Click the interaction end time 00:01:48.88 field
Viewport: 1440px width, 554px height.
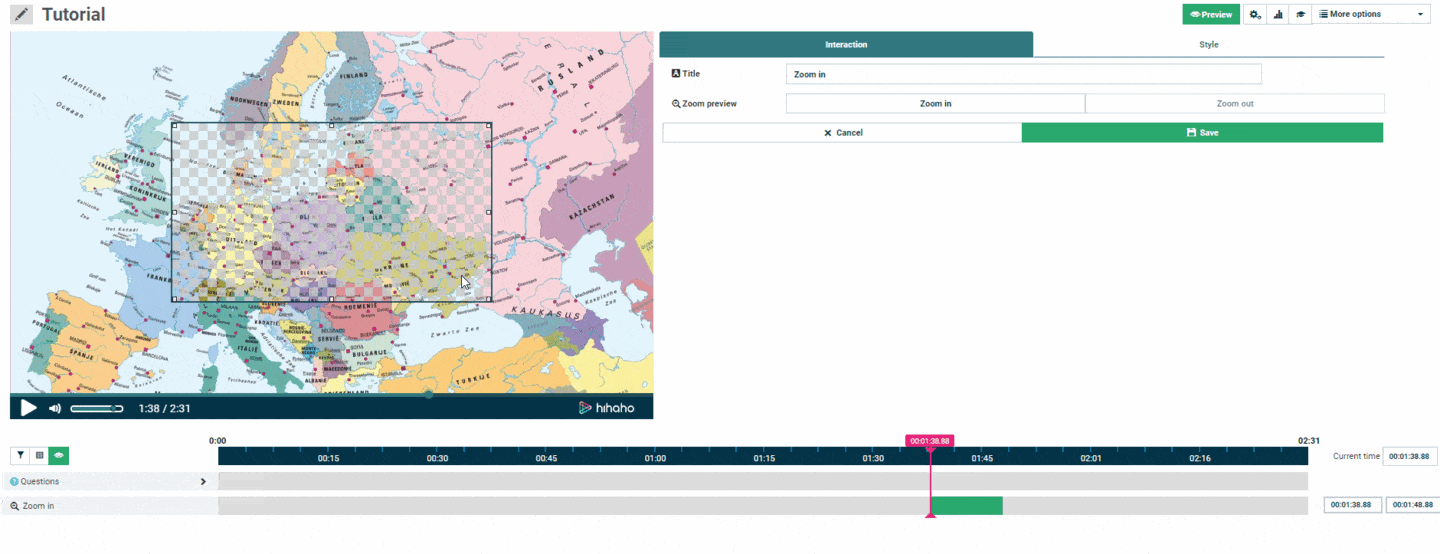point(1412,505)
